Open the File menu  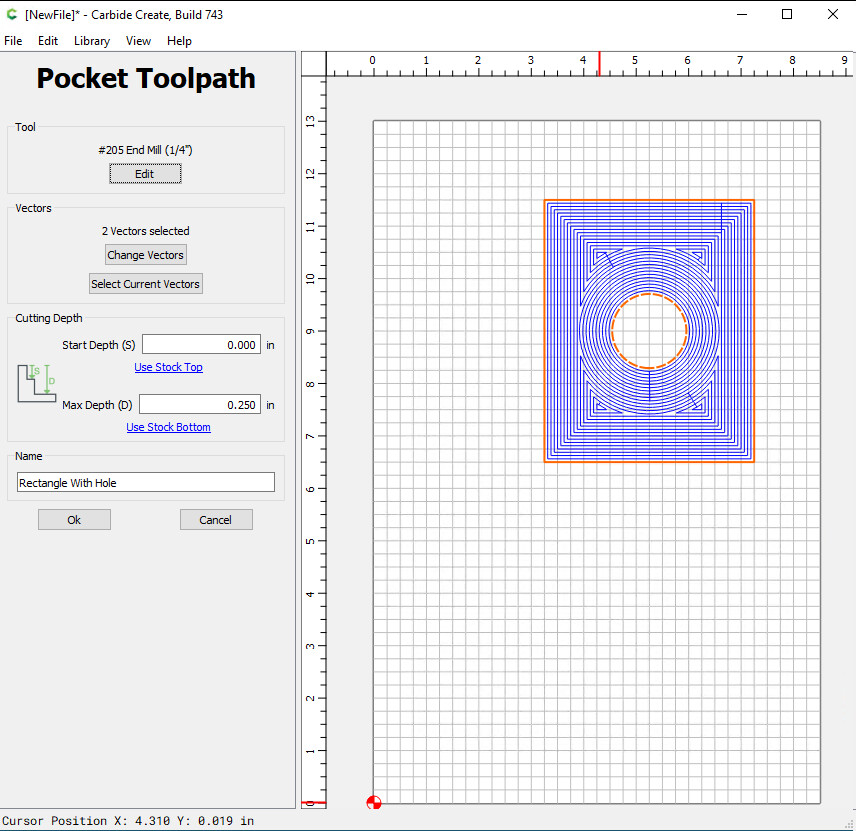[x=13, y=41]
